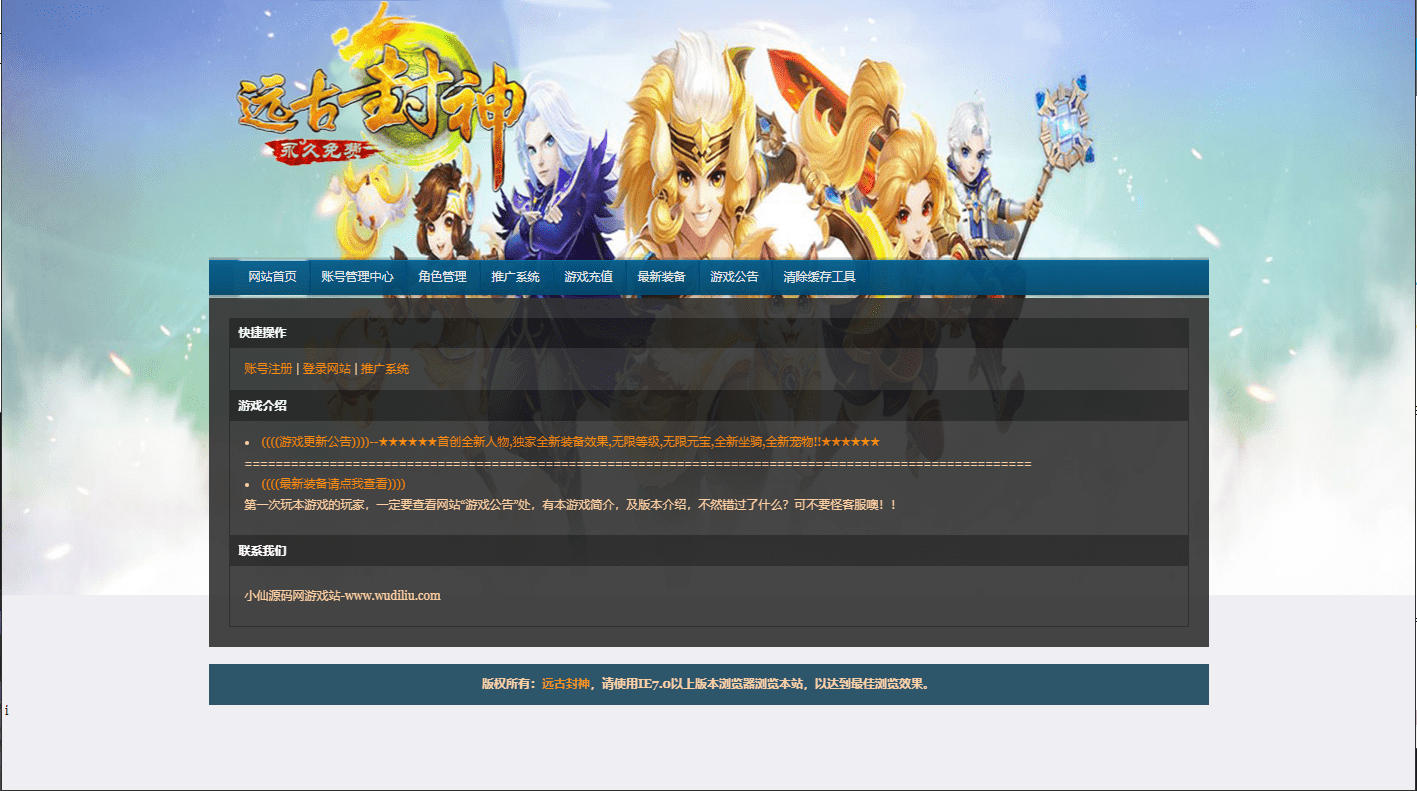Open the 网站首页 nav item
This screenshot has height=791, width=1417.
pos(272,277)
